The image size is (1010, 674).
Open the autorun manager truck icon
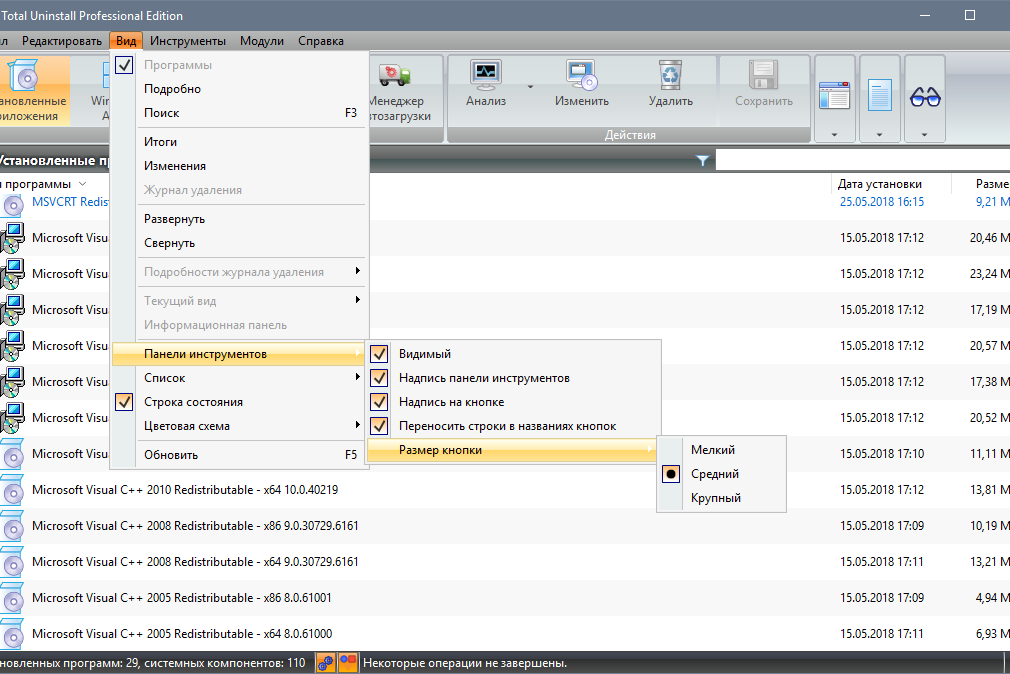coord(395,75)
